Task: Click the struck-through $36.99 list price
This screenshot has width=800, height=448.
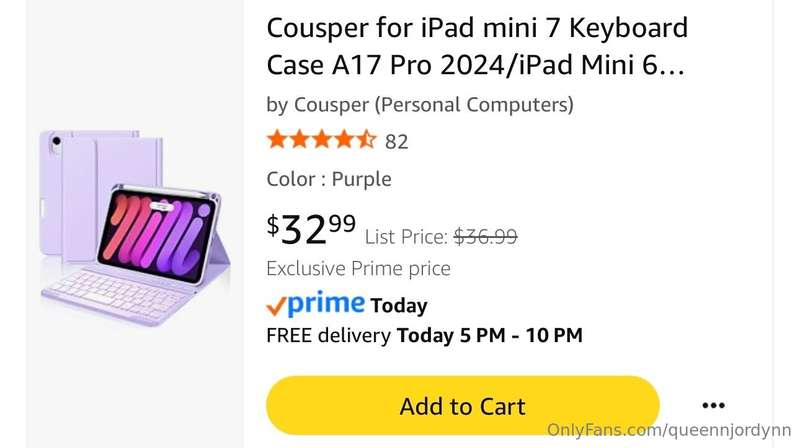Action: coord(485,236)
